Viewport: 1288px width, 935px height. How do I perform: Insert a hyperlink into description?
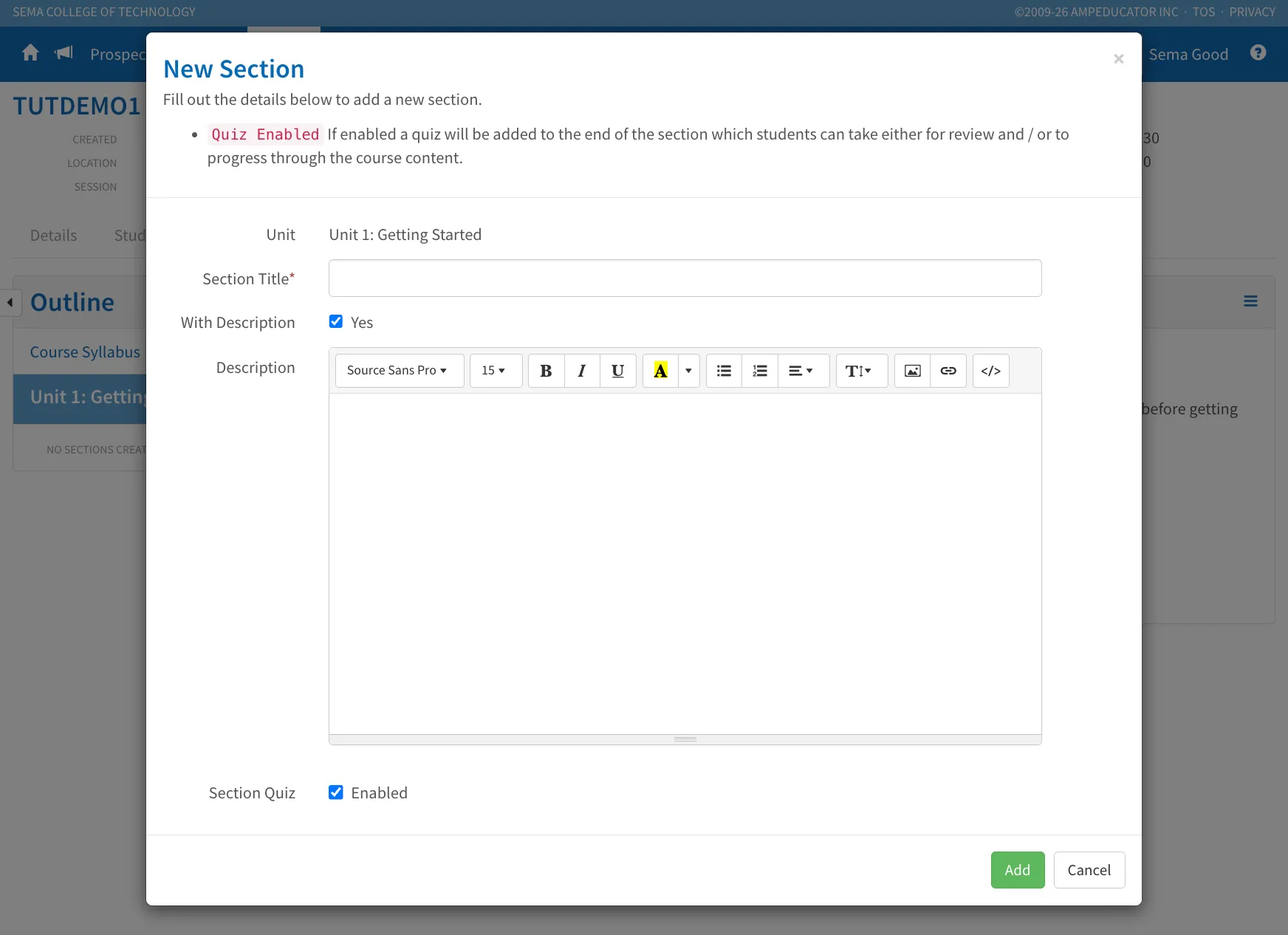[x=948, y=371]
